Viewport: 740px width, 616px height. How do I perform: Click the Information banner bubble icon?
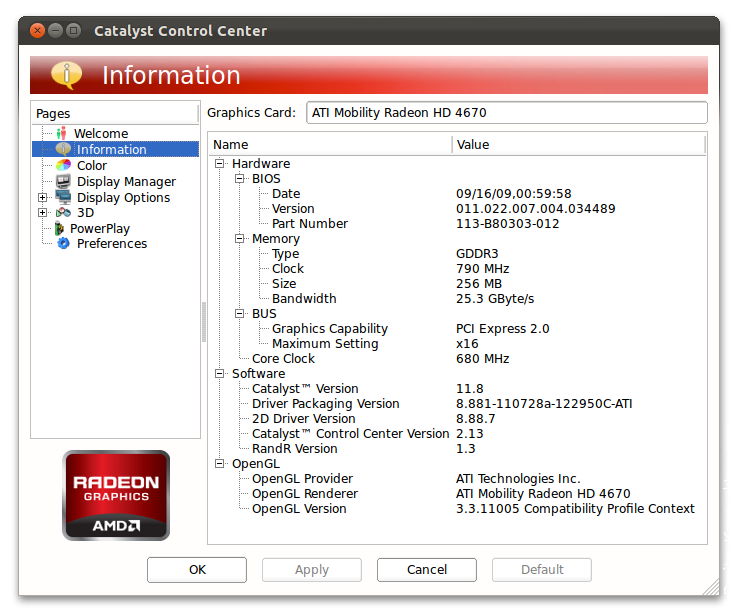pos(67,75)
